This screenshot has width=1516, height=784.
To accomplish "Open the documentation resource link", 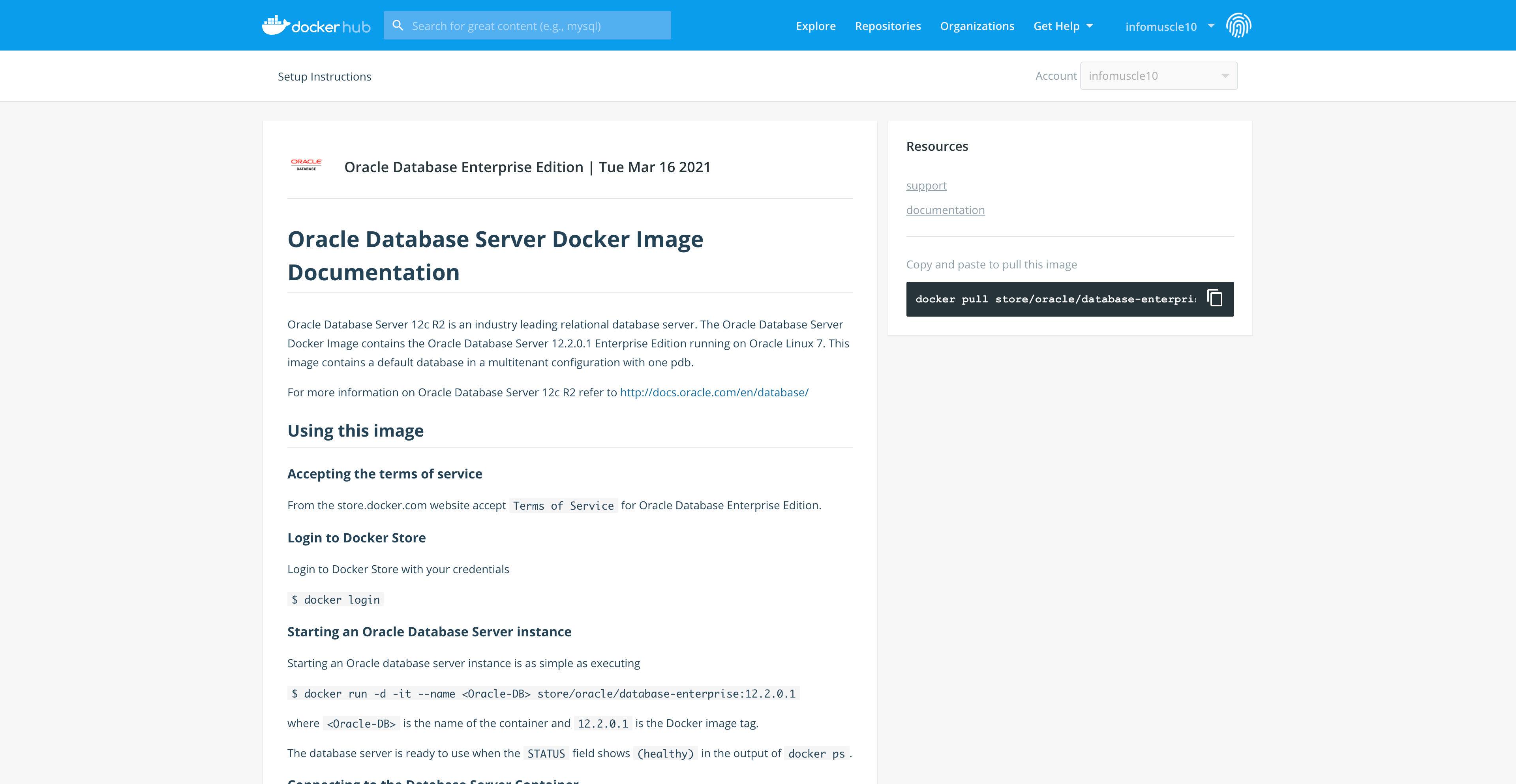I will [x=945, y=210].
